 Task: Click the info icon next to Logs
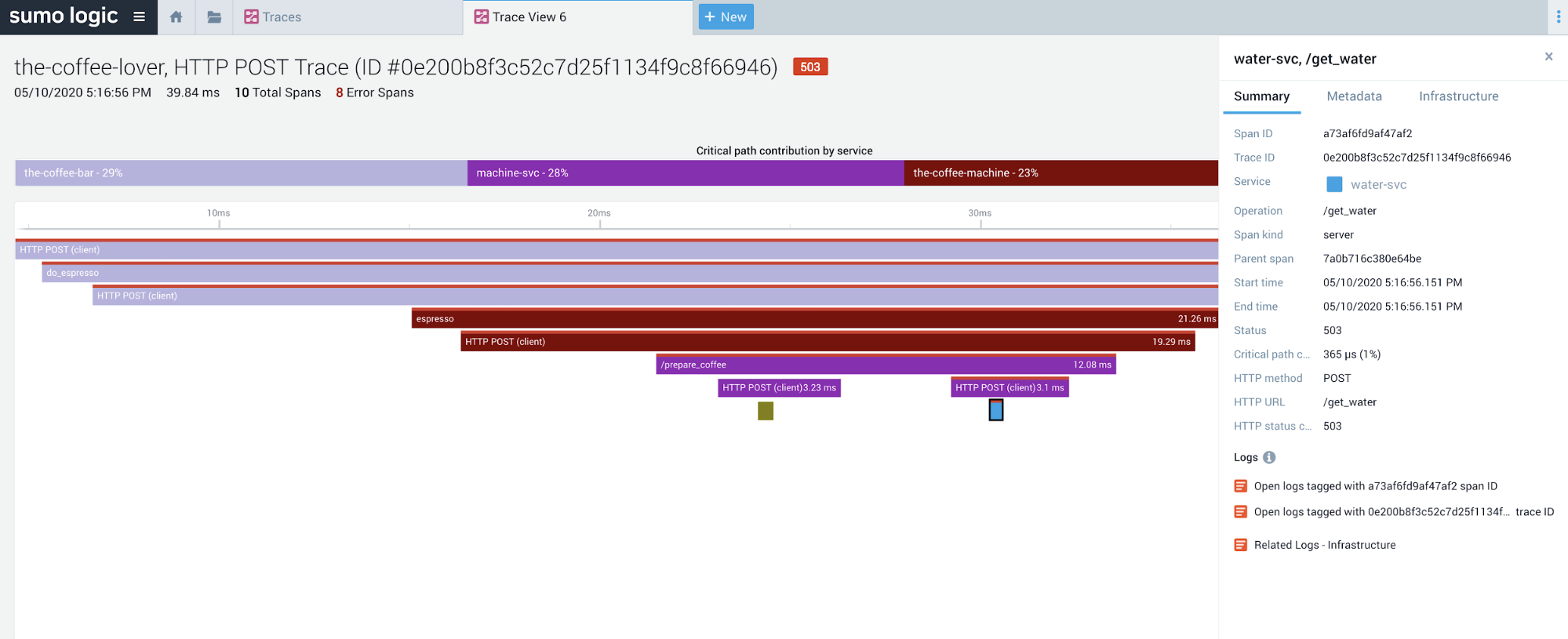pos(1269,457)
